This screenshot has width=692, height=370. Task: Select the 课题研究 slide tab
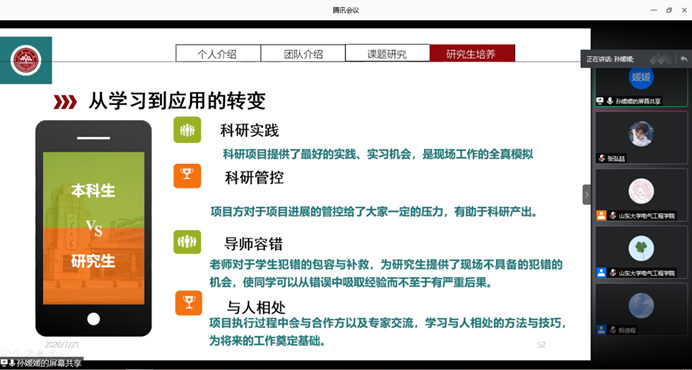tap(387, 53)
